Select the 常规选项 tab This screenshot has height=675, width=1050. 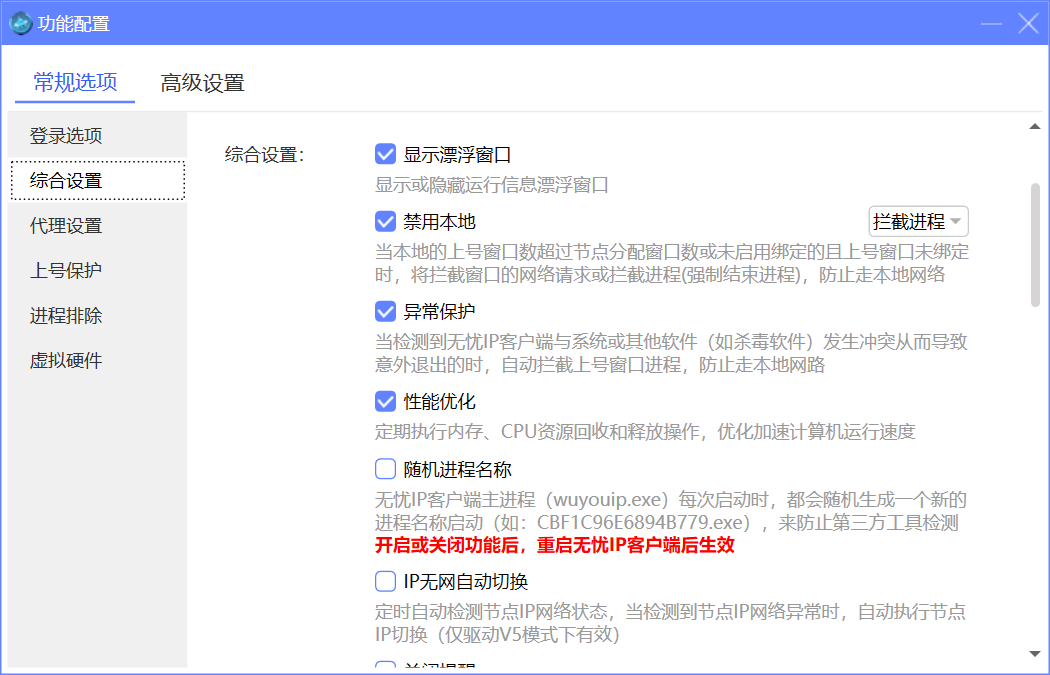point(75,83)
